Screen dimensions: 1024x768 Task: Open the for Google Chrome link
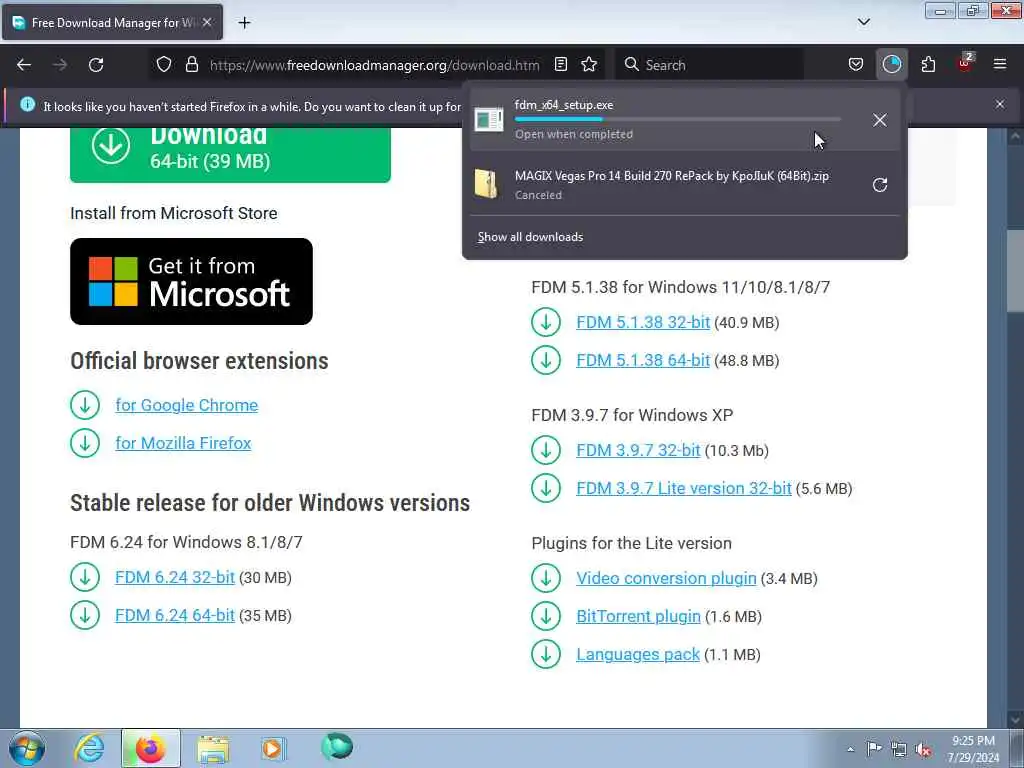(x=187, y=405)
